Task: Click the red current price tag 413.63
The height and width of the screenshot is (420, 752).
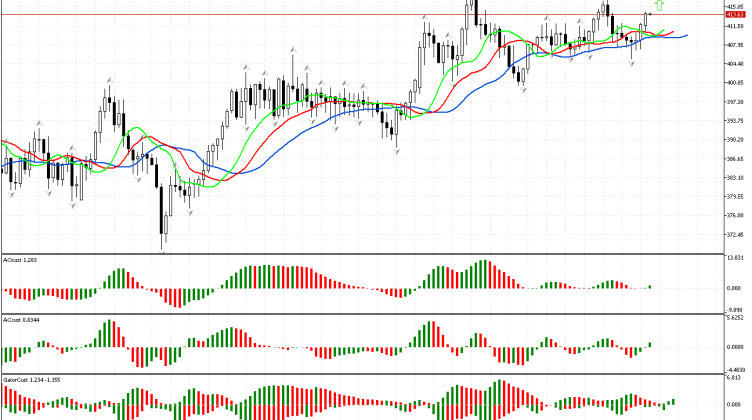Action: tap(736, 15)
